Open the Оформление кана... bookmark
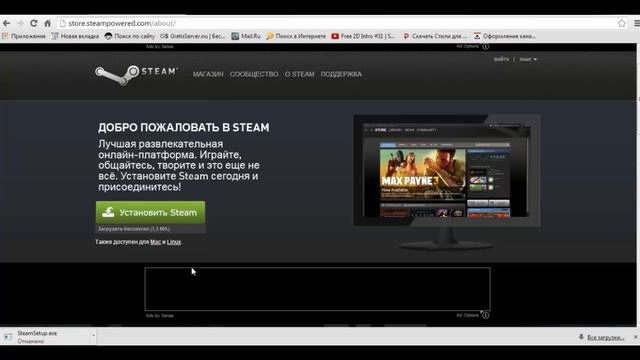 coord(504,36)
